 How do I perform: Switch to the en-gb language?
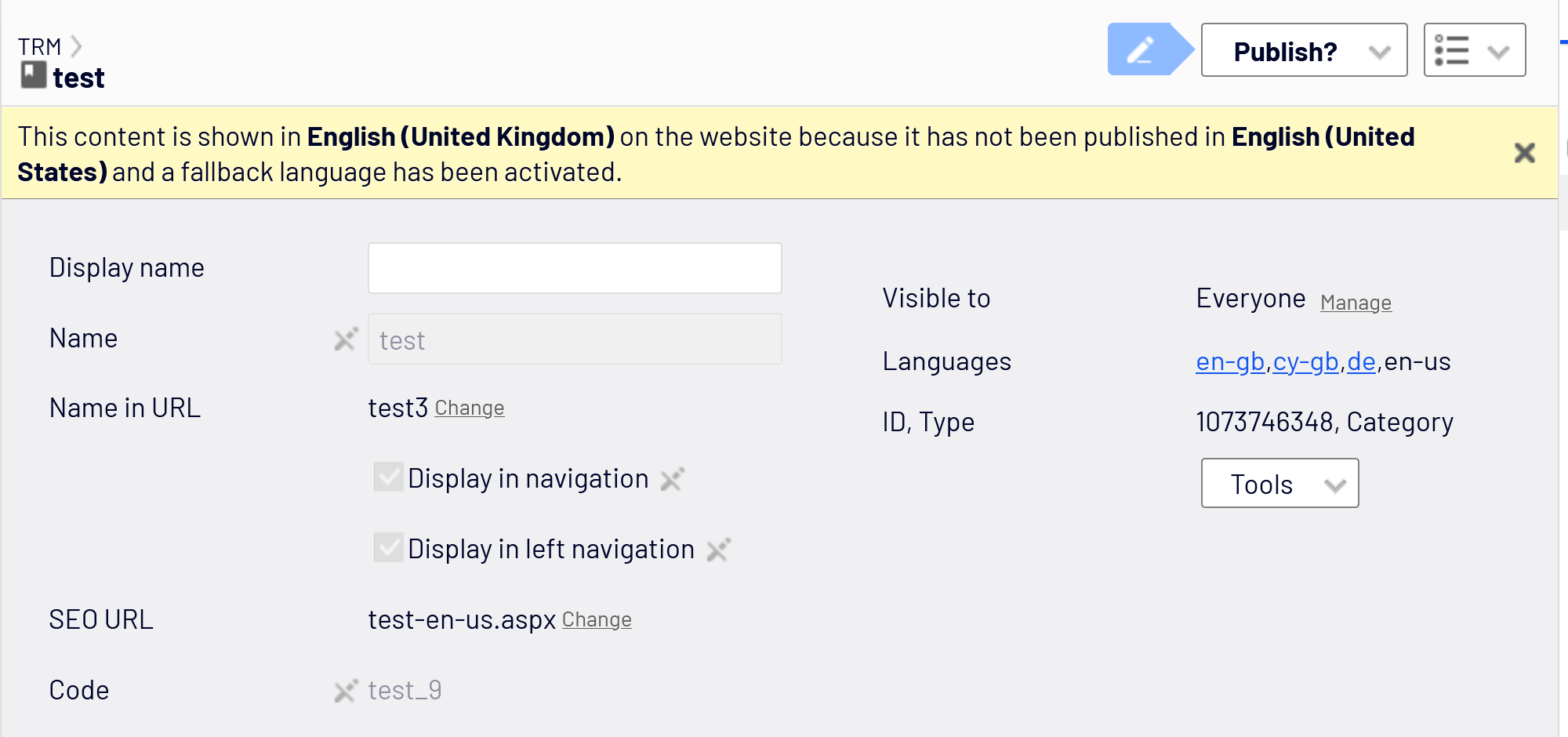[x=1229, y=361]
